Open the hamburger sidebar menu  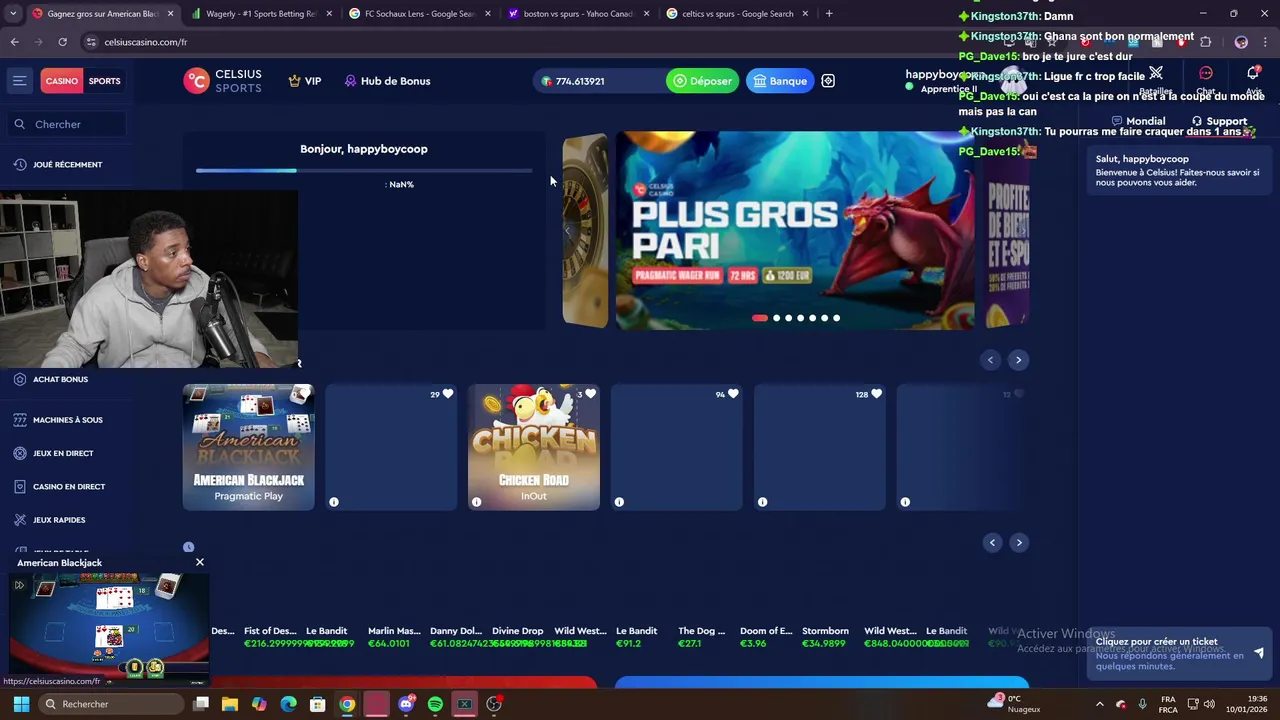(19, 81)
